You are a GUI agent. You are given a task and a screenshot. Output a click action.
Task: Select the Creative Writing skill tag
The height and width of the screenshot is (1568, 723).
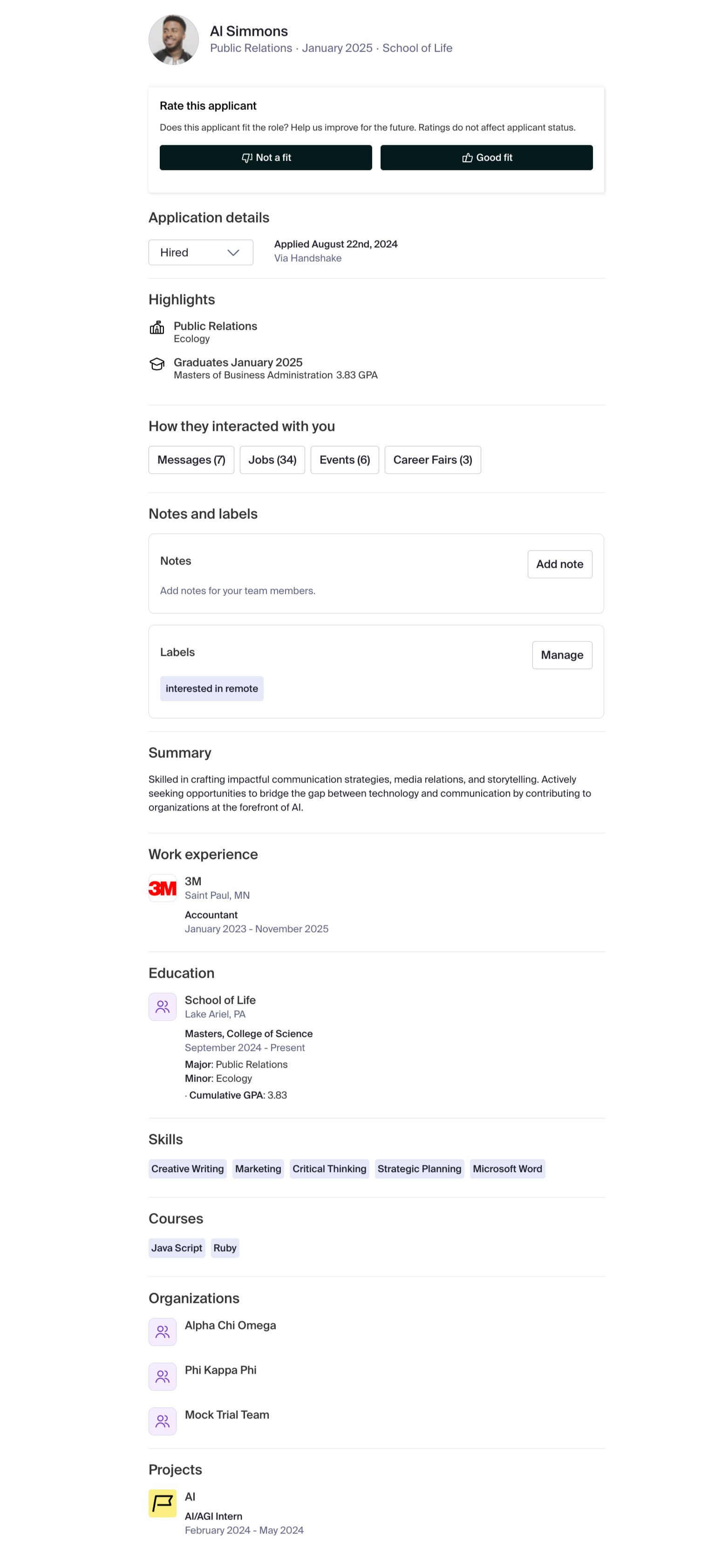pyautogui.click(x=187, y=1169)
